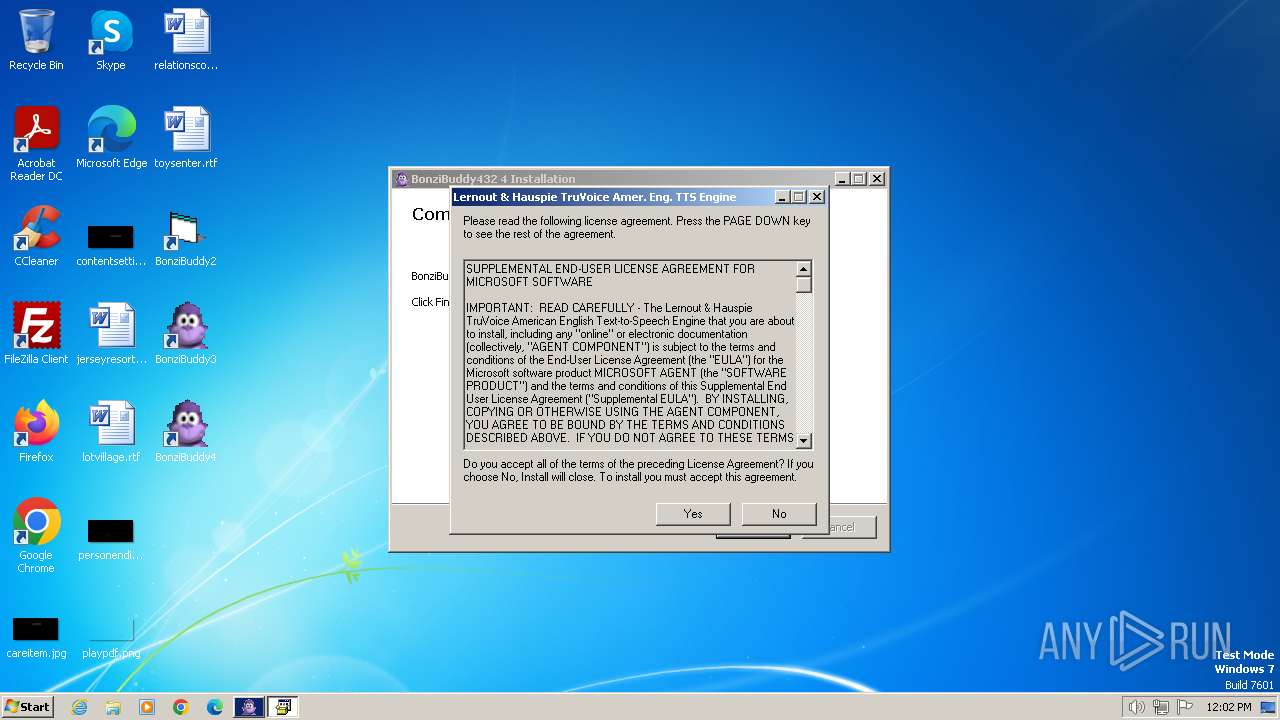The width and height of the screenshot is (1280, 720).
Task: Select the Google Chrome desktop shortcut
Action: click(x=36, y=537)
